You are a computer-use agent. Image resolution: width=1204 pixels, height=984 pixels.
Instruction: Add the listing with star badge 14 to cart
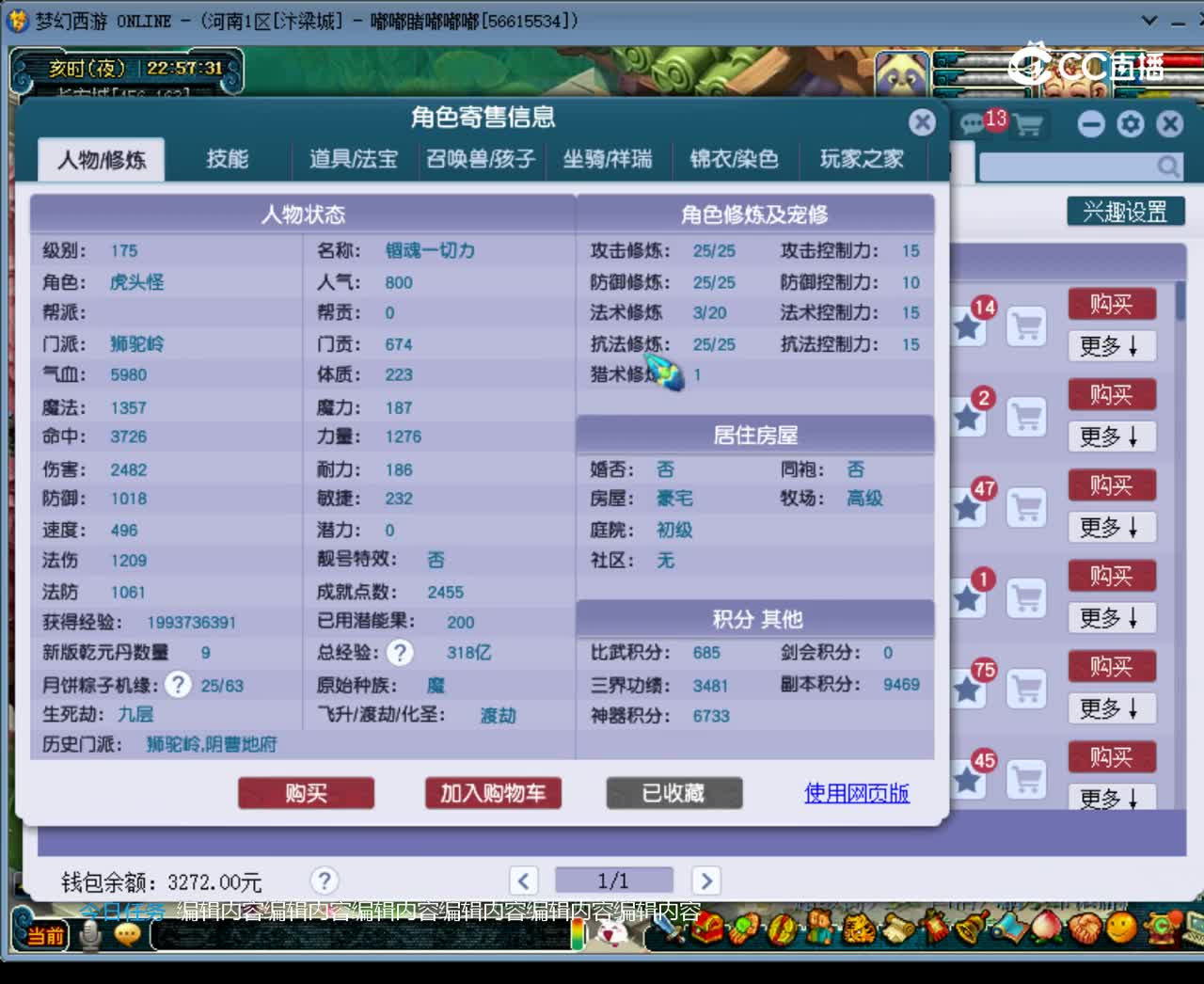1027,326
